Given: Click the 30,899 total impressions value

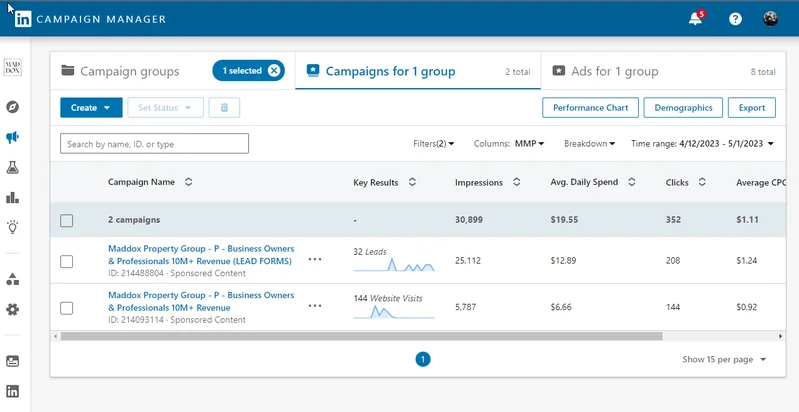Looking at the screenshot, I should pos(469,220).
